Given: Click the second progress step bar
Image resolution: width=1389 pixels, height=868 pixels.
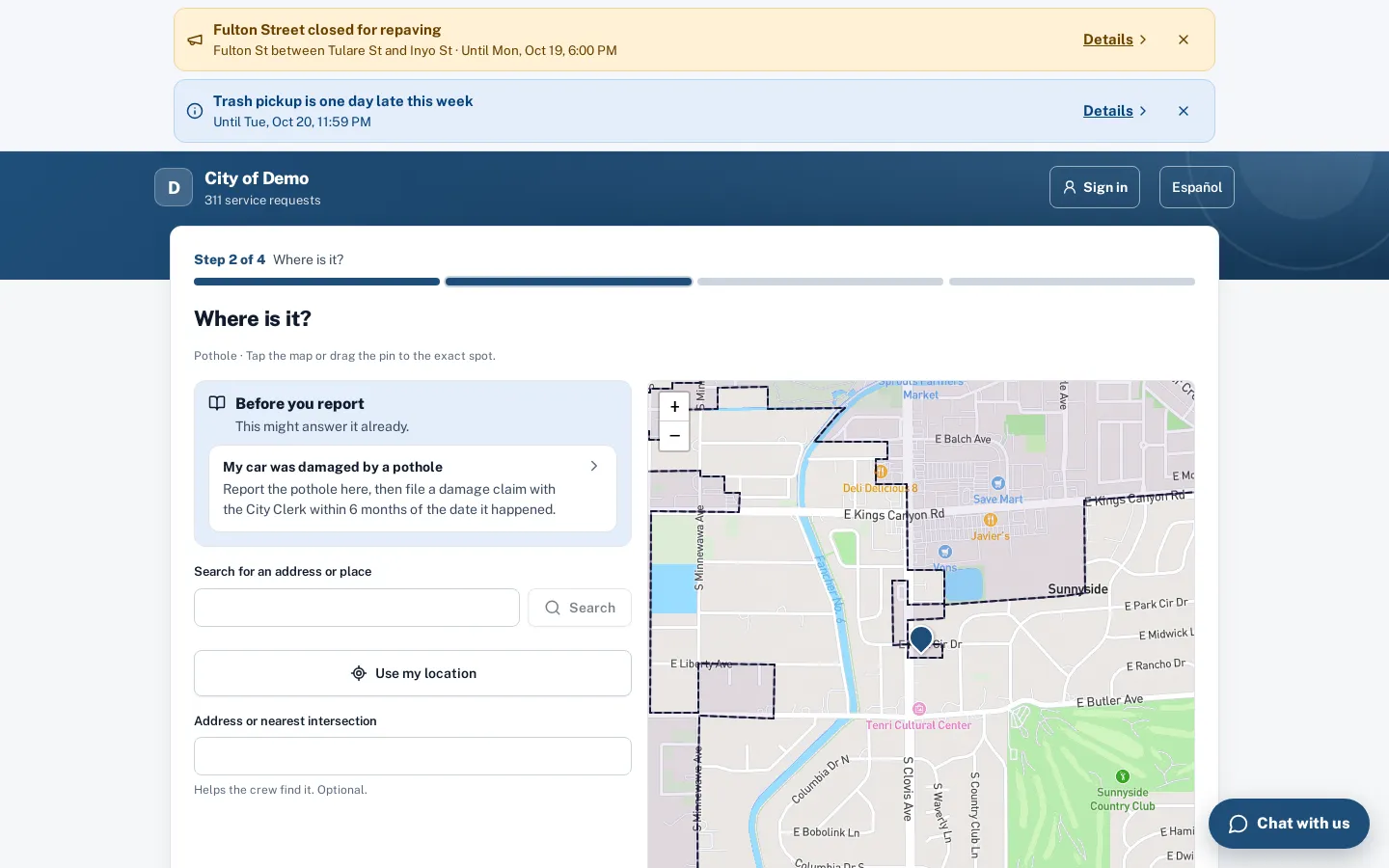Looking at the screenshot, I should coord(568,282).
